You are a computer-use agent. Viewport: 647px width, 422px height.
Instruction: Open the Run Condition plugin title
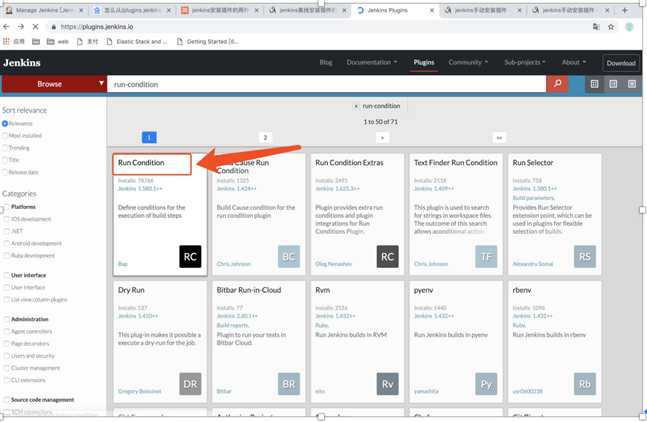tap(141, 163)
